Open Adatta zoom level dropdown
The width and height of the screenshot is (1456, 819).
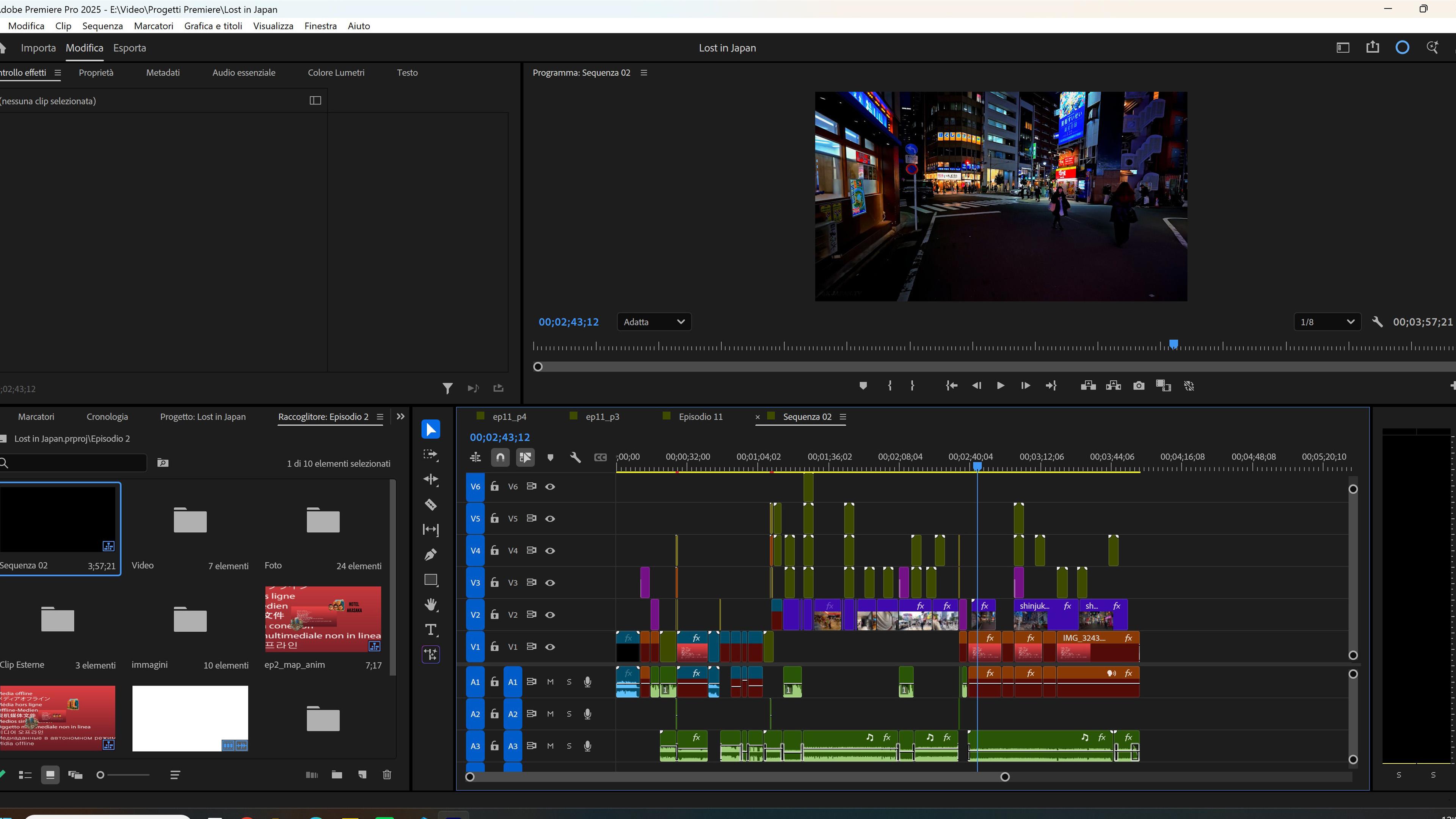(654, 322)
